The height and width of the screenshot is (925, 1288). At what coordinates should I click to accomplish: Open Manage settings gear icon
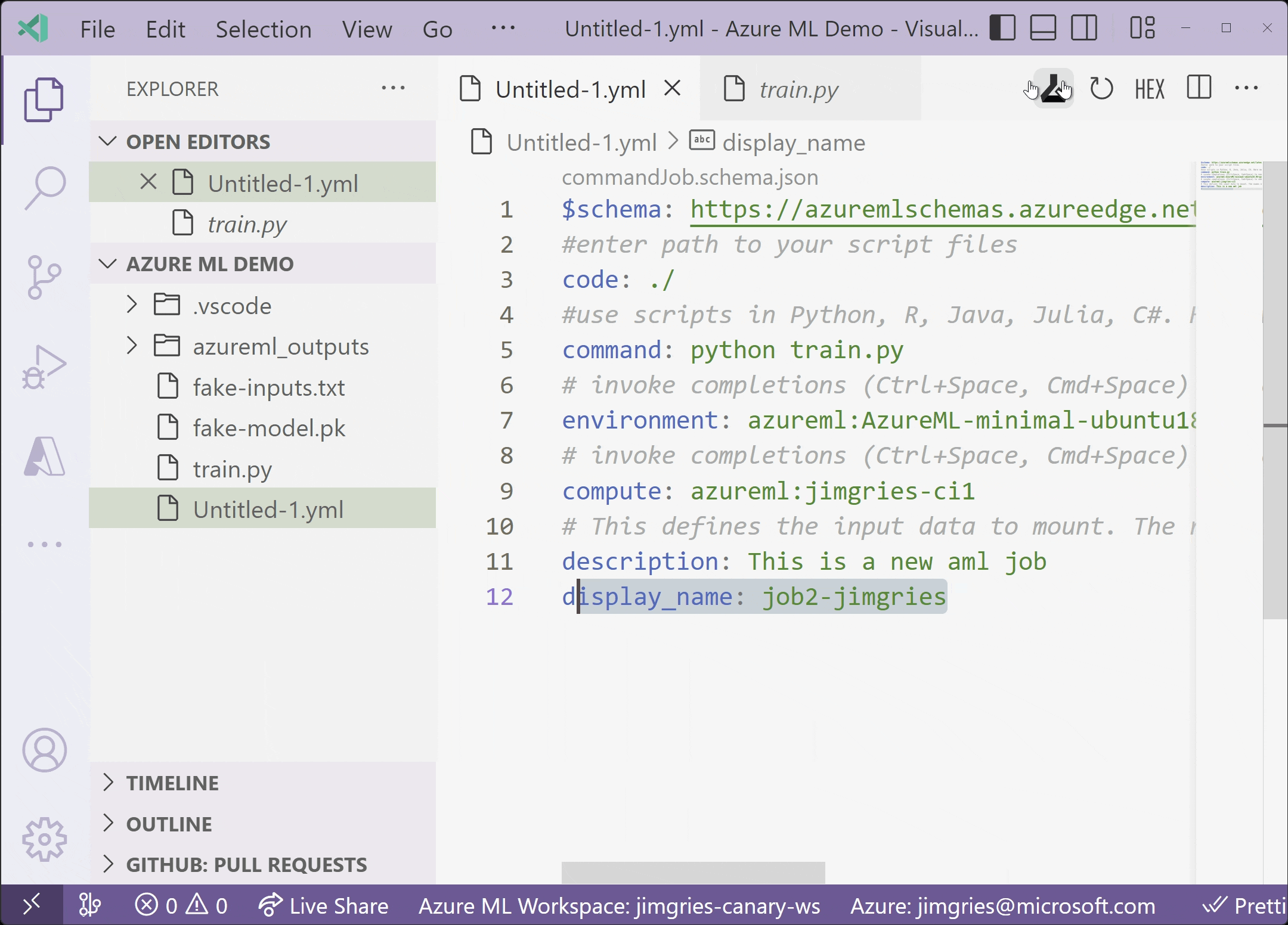point(45,839)
